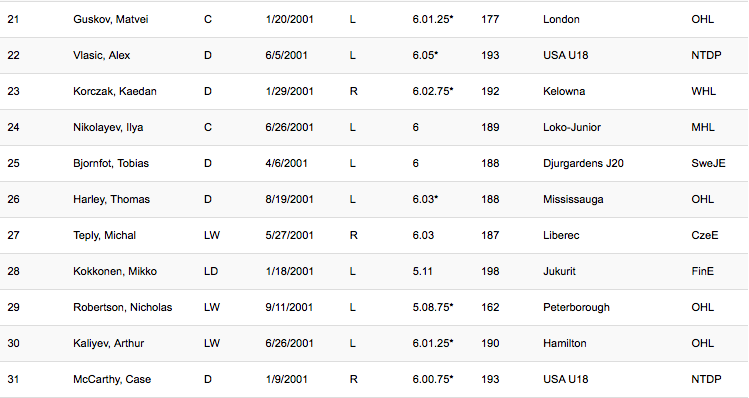The width and height of the screenshot is (749, 398).
Task: Click the rank number 28 cell
Action: tap(13, 271)
